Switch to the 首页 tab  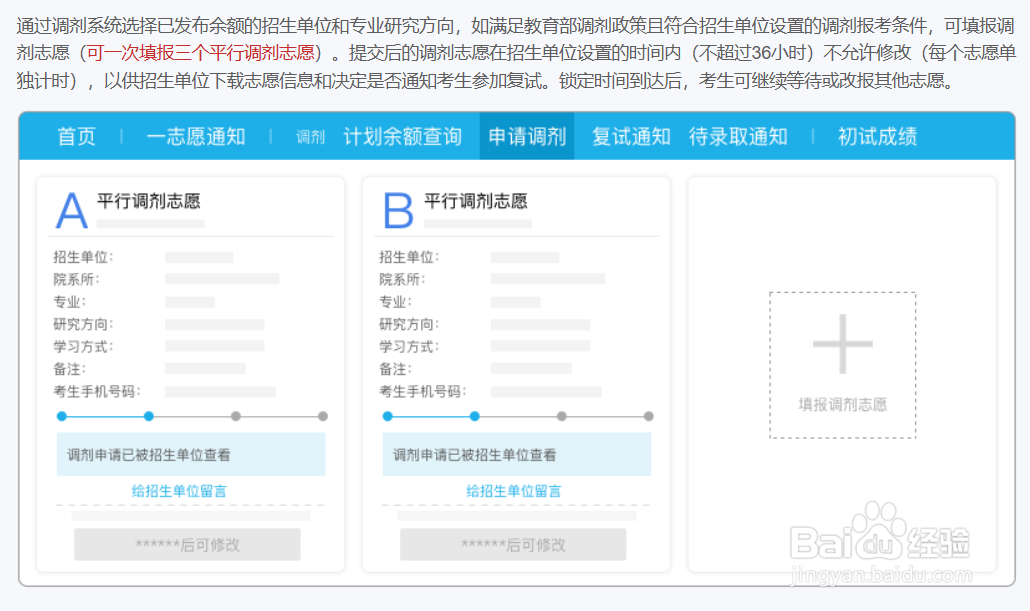pyautogui.click(x=76, y=137)
